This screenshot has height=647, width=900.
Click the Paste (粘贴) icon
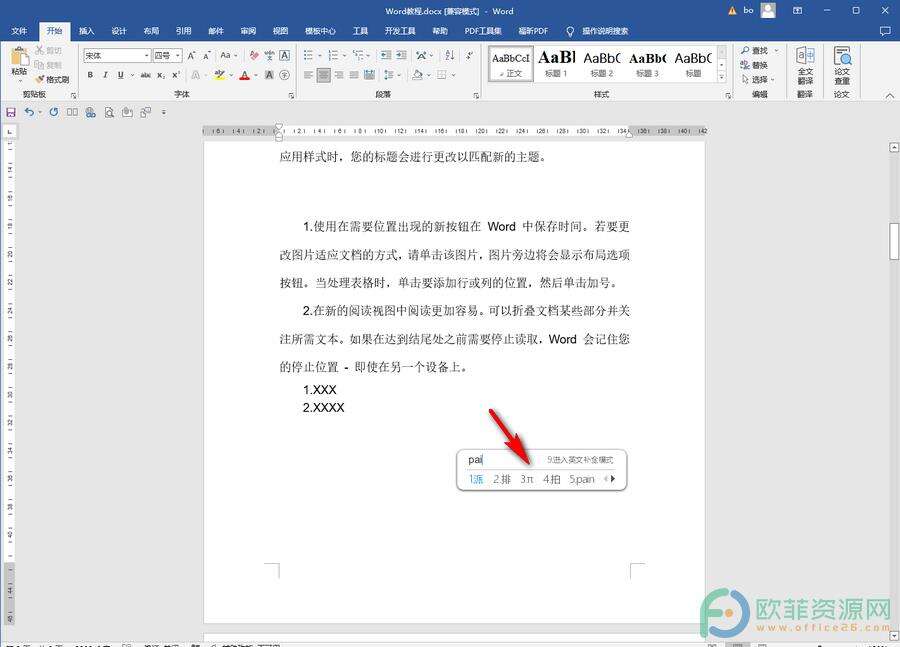tap(19, 57)
